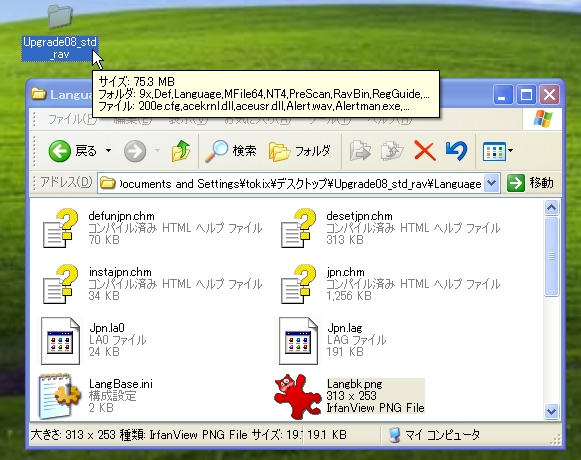
Task: Select the Upgrade08_std_rav desktop folder
Action: [60, 33]
